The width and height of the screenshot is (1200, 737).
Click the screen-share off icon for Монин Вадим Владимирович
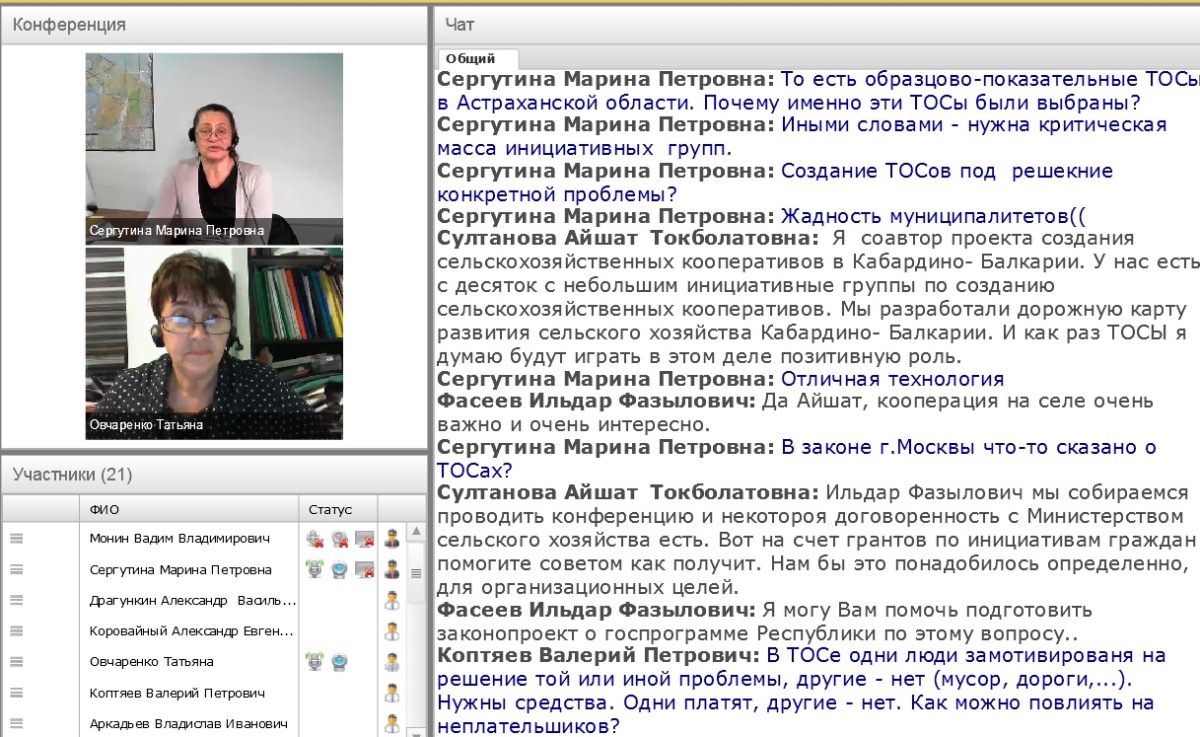[364, 539]
